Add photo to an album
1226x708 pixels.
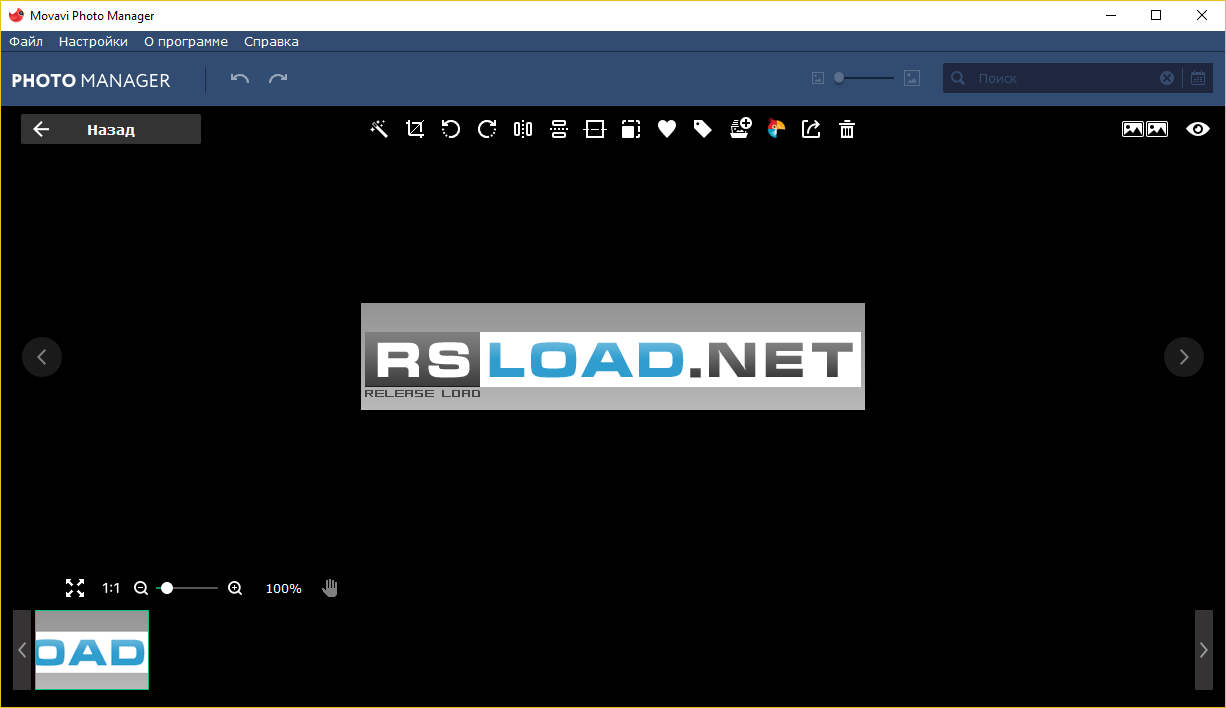(x=740, y=128)
